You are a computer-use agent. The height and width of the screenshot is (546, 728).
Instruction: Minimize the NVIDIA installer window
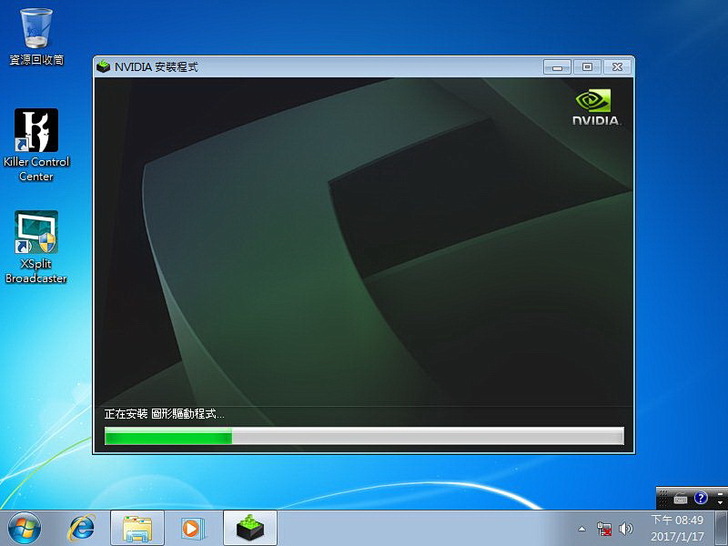pos(557,67)
